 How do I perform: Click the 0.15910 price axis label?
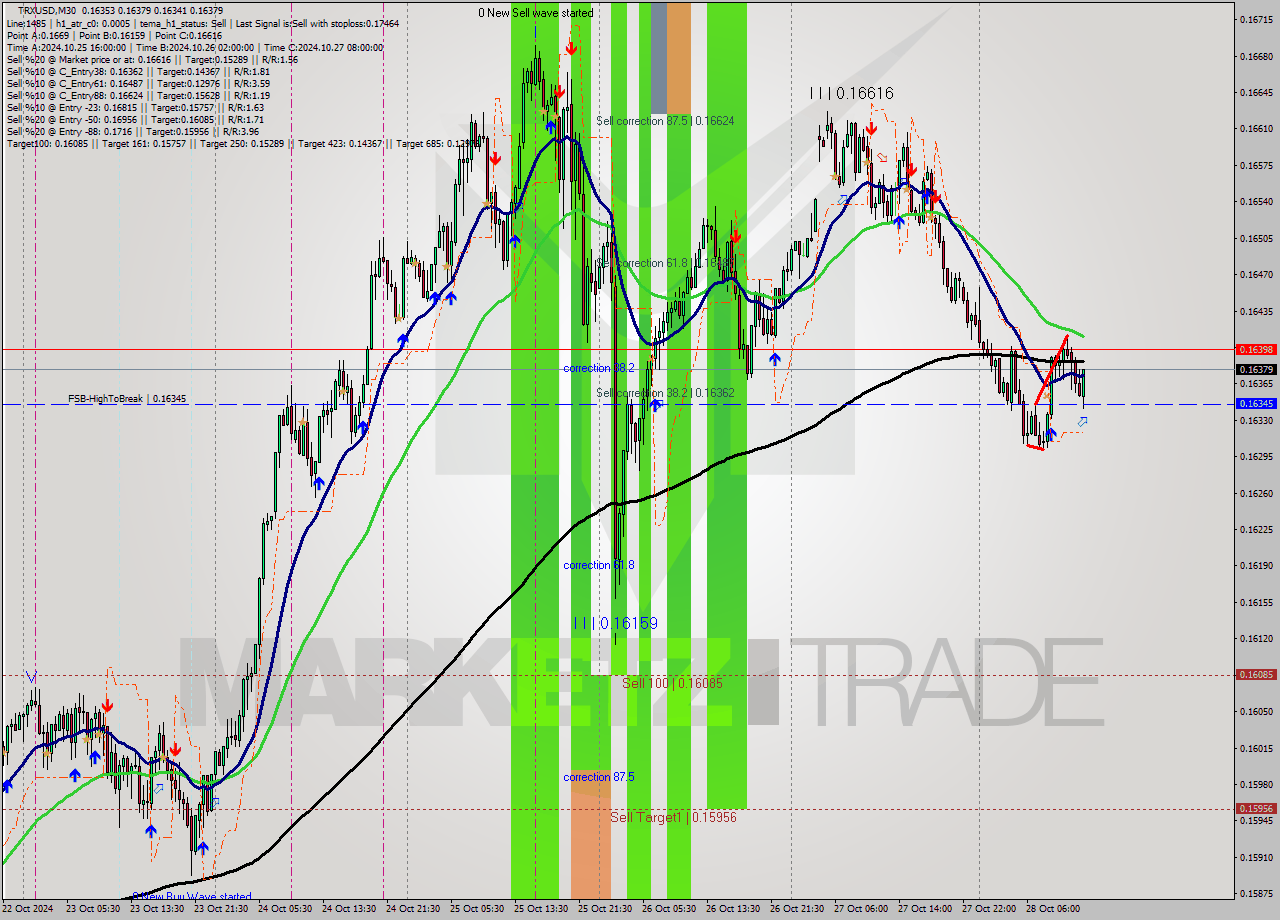click(x=1256, y=858)
